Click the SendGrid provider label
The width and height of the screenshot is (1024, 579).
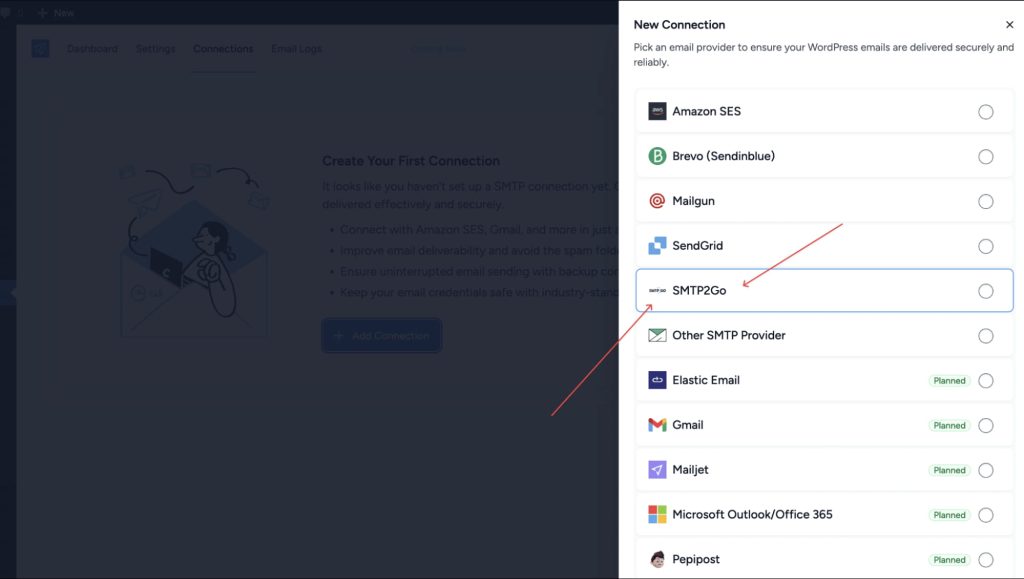click(x=697, y=245)
